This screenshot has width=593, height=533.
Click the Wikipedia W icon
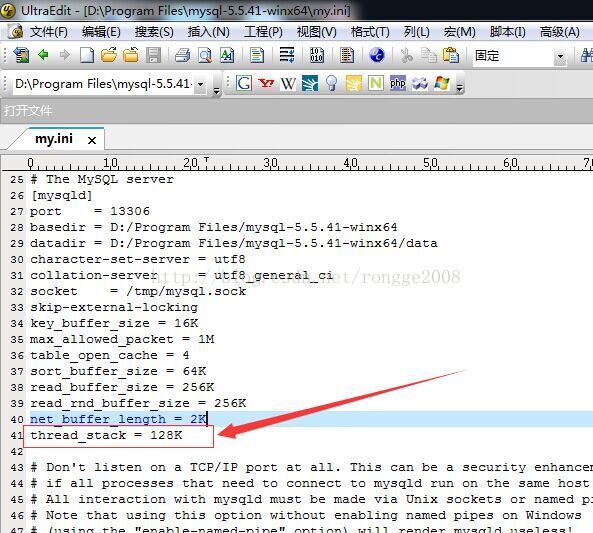[288, 83]
